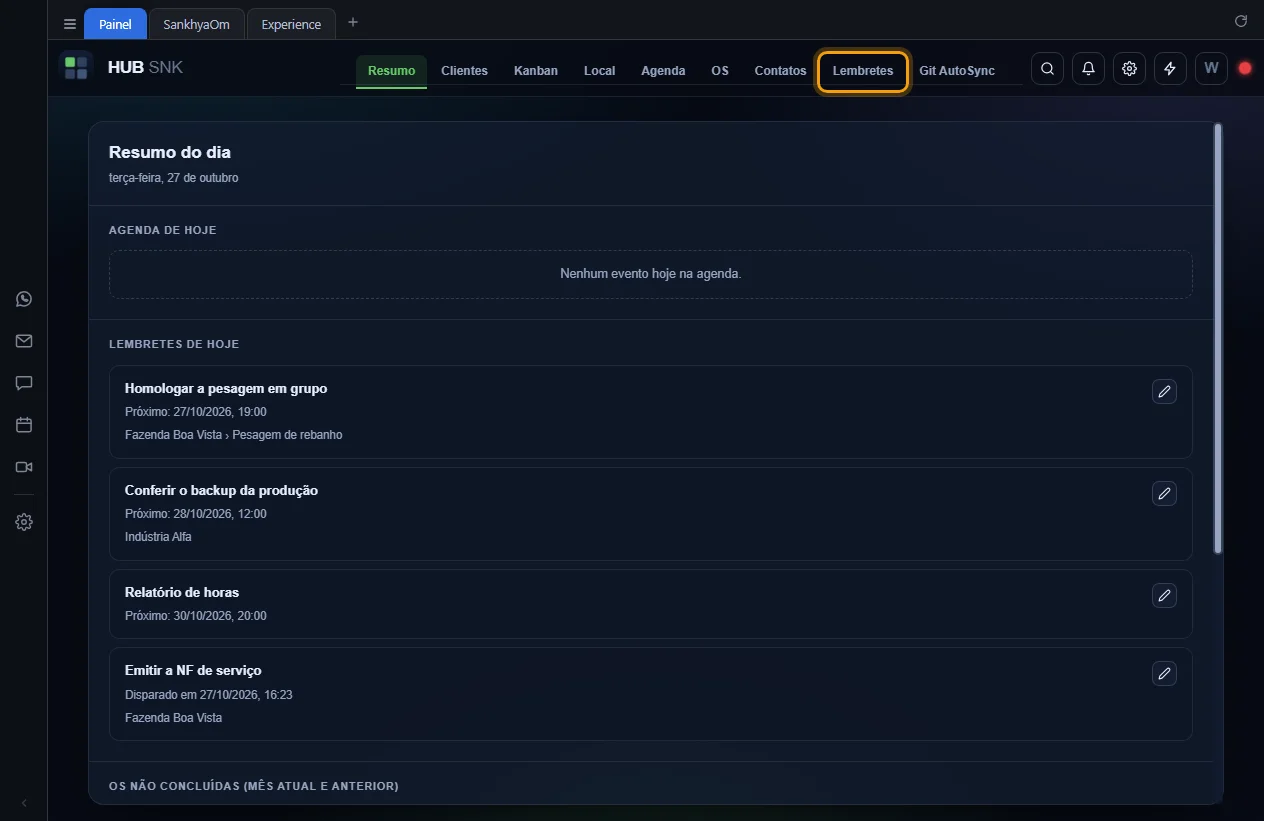Image resolution: width=1264 pixels, height=821 pixels.
Task: Click the search magnifier button in header
Action: [1047, 68]
